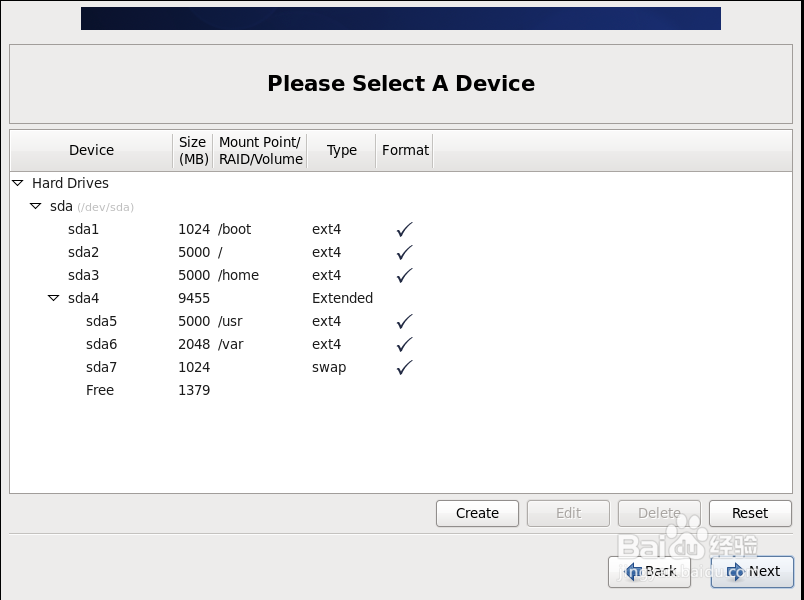Click the Extended type cell
The height and width of the screenshot is (600, 804).
(x=342, y=298)
